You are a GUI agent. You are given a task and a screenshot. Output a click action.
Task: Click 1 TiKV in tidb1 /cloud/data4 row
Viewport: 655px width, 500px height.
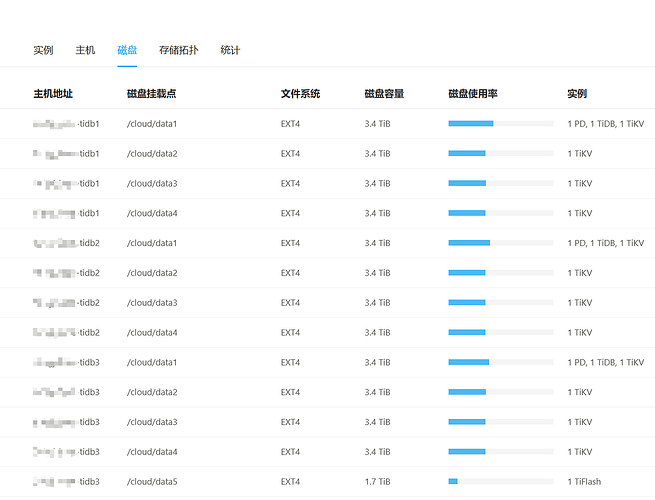(x=580, y=213)
